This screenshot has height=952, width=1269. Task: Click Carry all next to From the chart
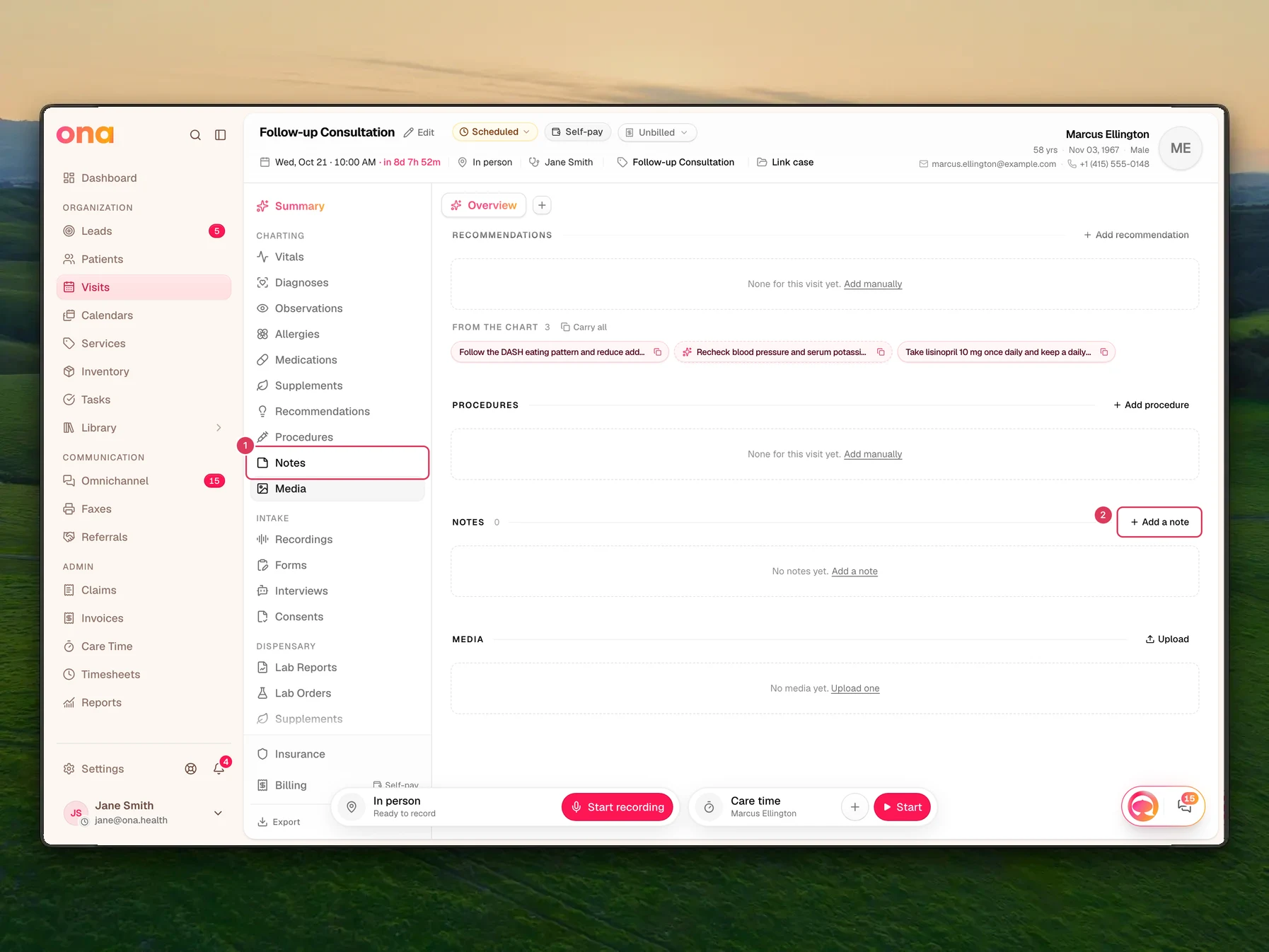584,327
